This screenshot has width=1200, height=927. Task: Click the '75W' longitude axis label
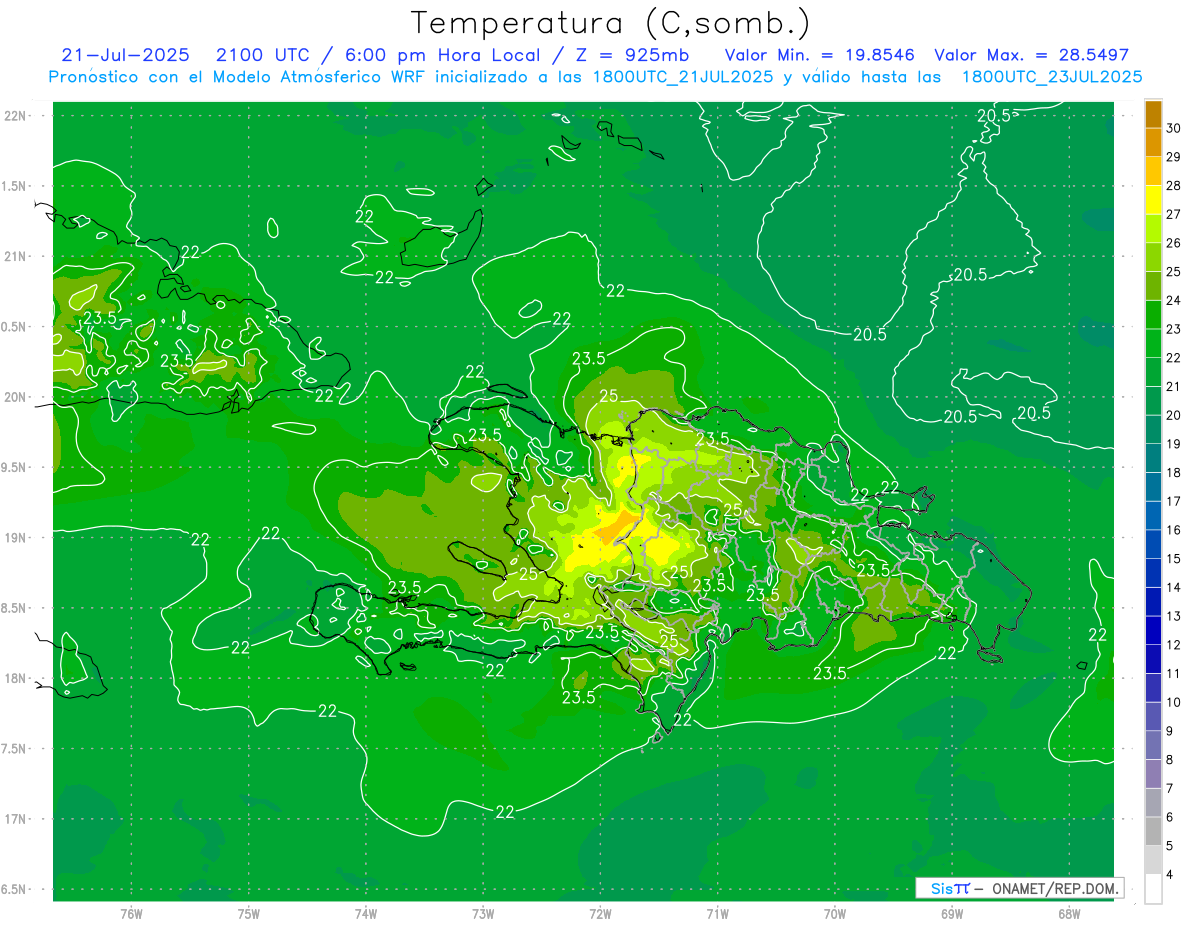249,913
